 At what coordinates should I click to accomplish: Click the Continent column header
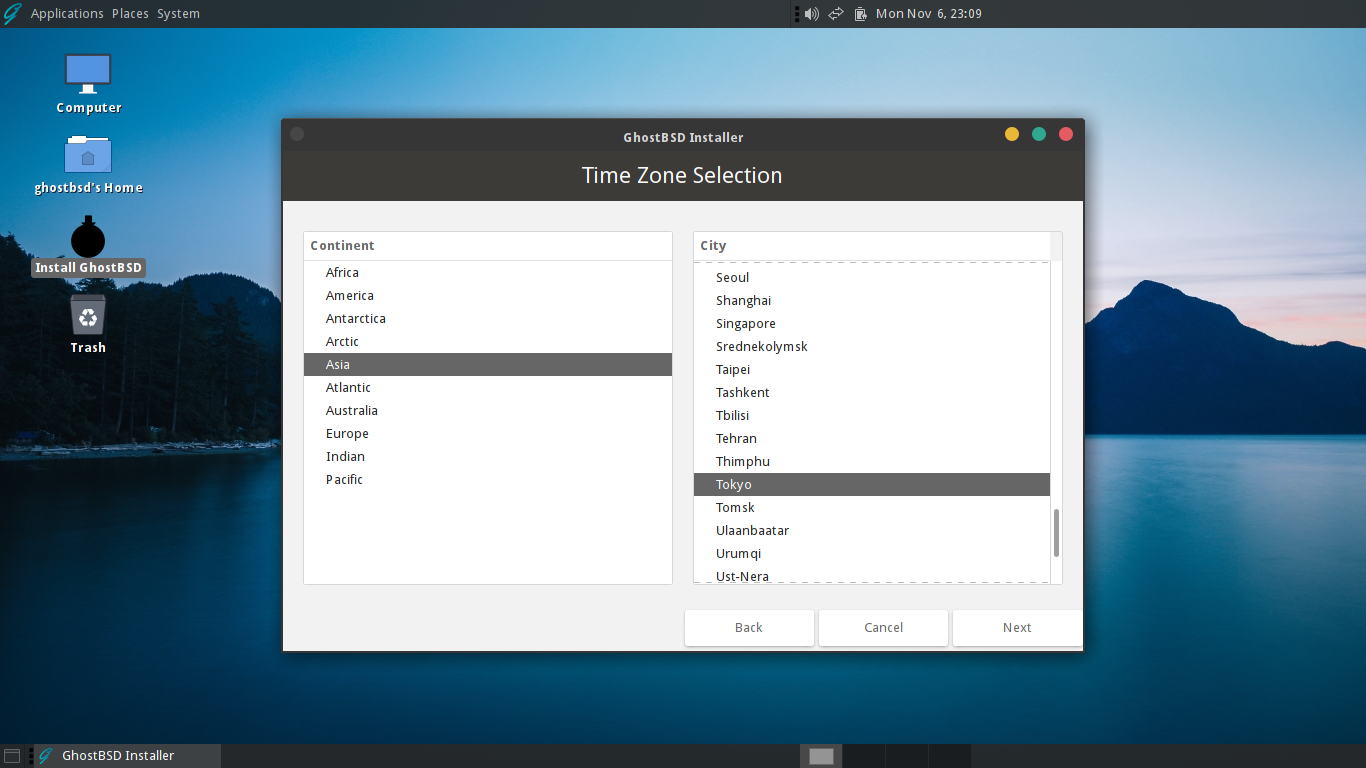488,246
